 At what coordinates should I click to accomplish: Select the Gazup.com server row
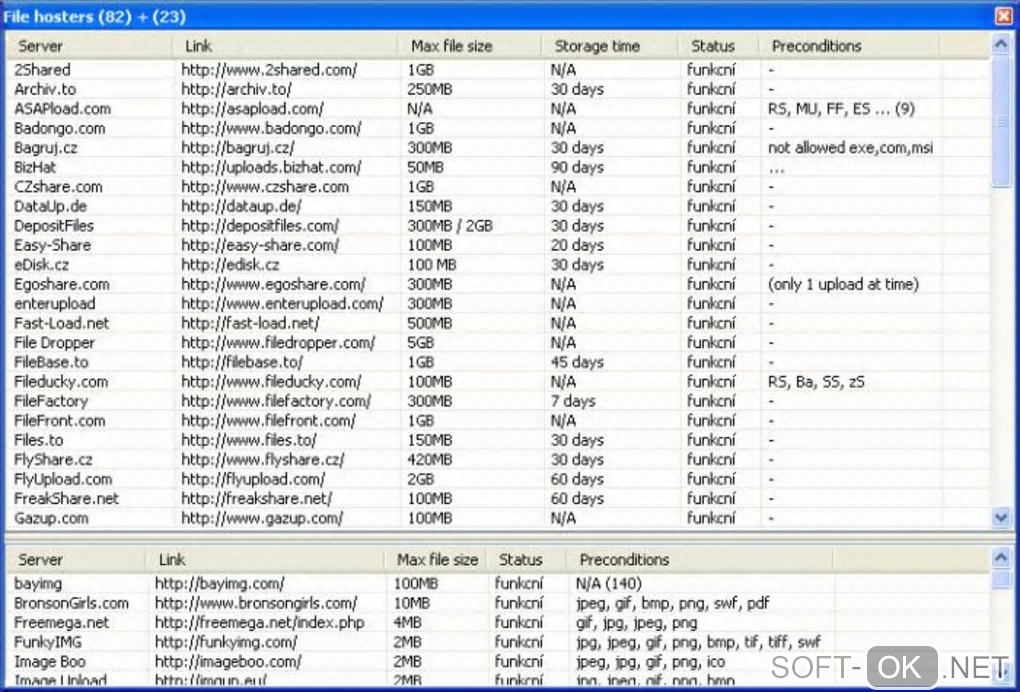tap(499, 518)
